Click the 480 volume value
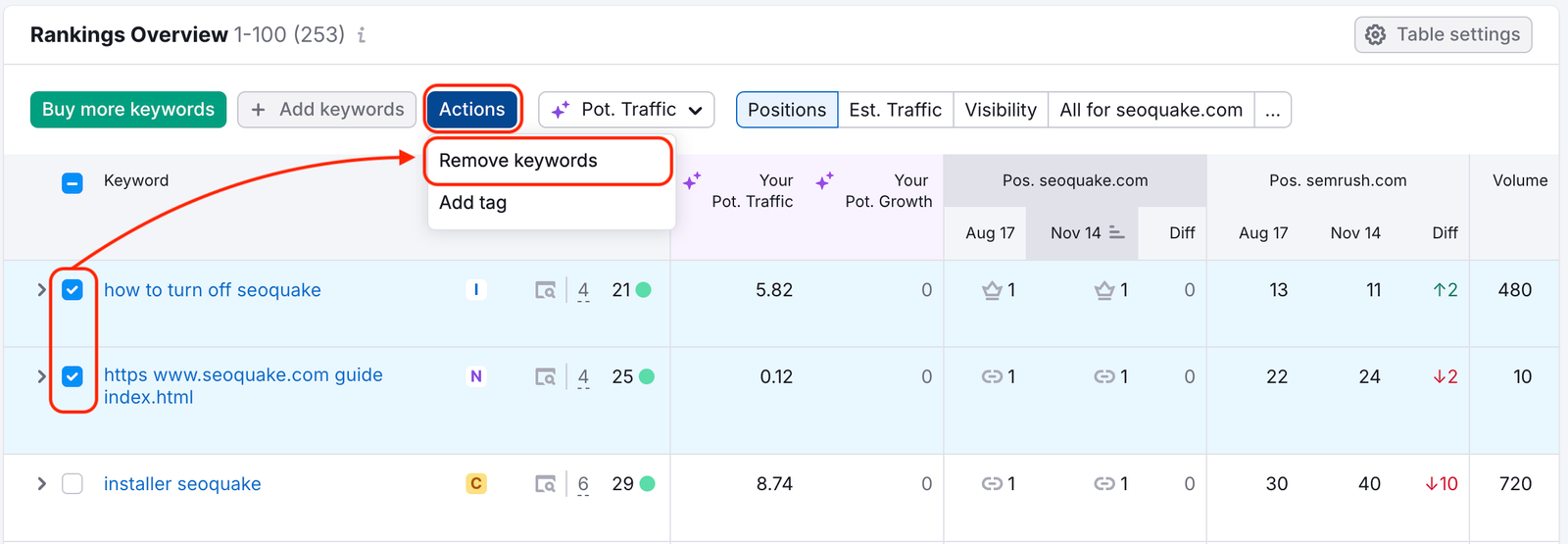 1515,290
